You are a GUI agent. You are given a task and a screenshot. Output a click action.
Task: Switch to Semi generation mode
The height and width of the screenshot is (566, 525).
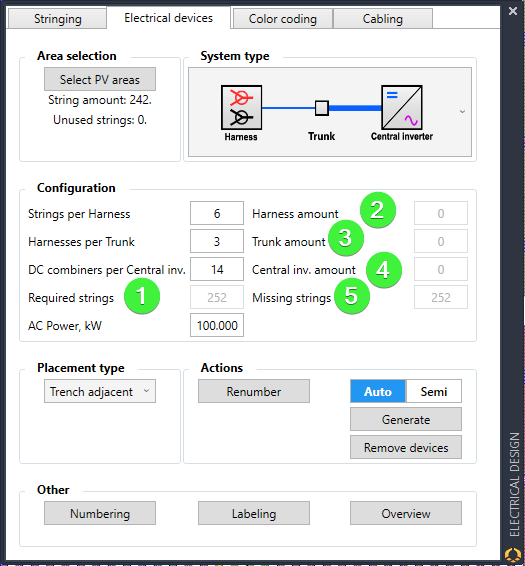point(434,391)
